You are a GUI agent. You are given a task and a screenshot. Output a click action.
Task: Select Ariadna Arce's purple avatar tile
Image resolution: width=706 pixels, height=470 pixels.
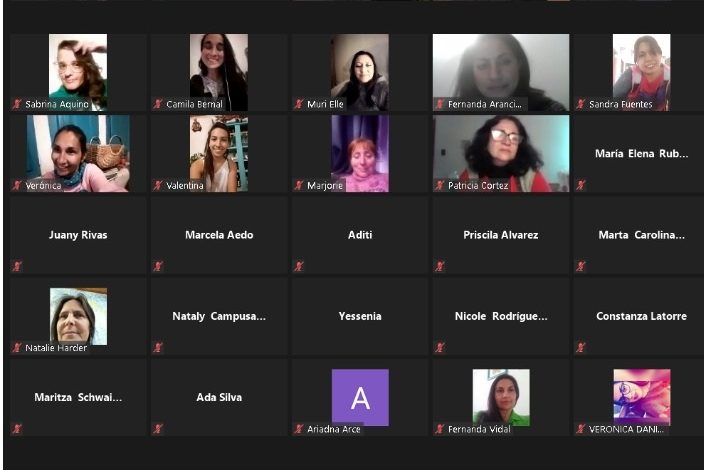360,398
